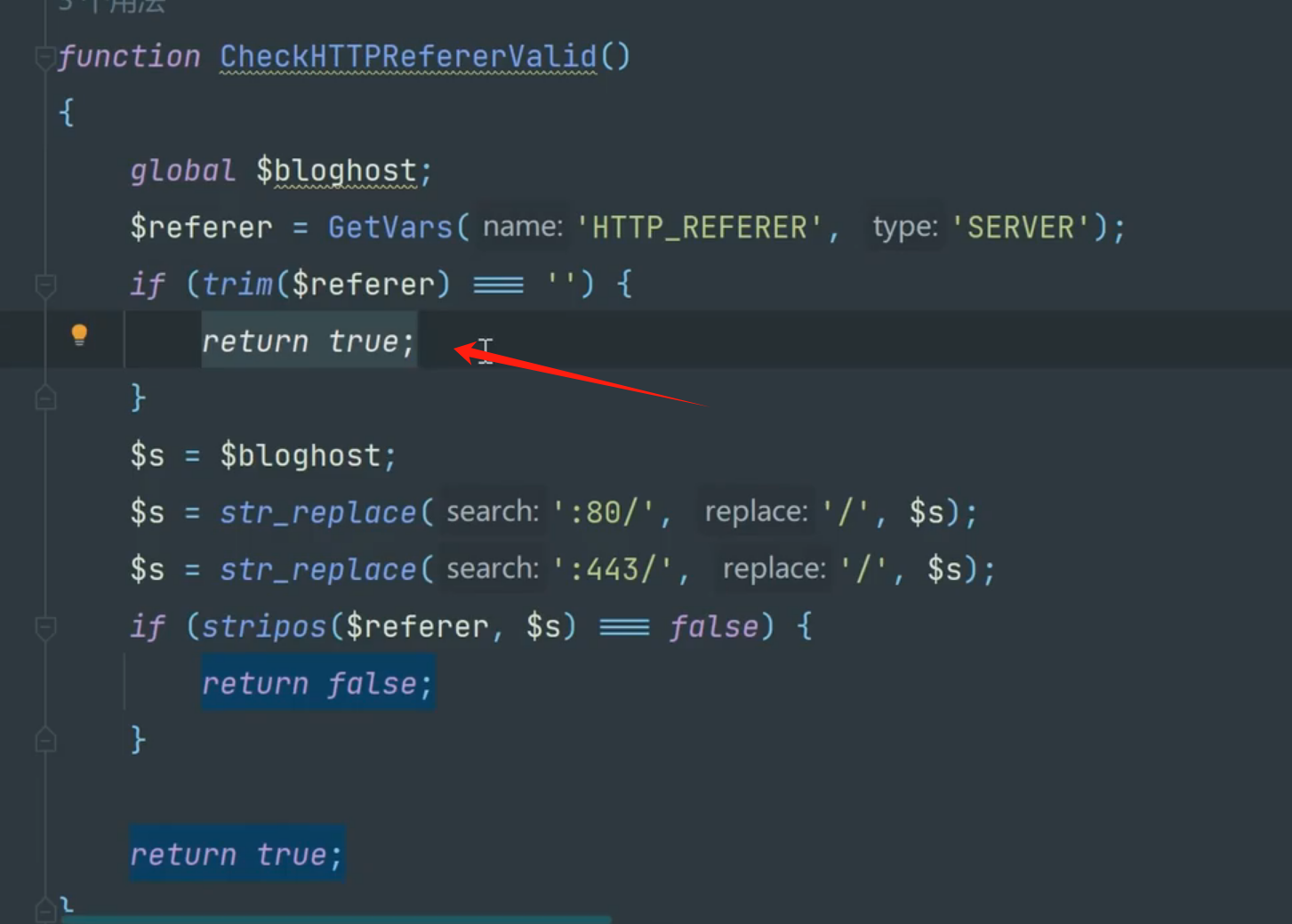
Task: Click the function's closing fold marker at bottom
Action: pos(45,910)
